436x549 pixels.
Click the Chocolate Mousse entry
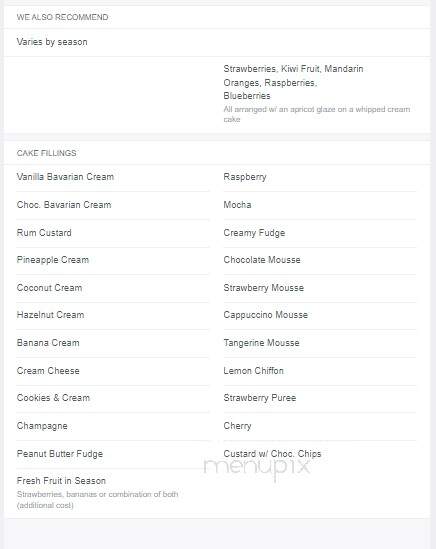[262, 260]
